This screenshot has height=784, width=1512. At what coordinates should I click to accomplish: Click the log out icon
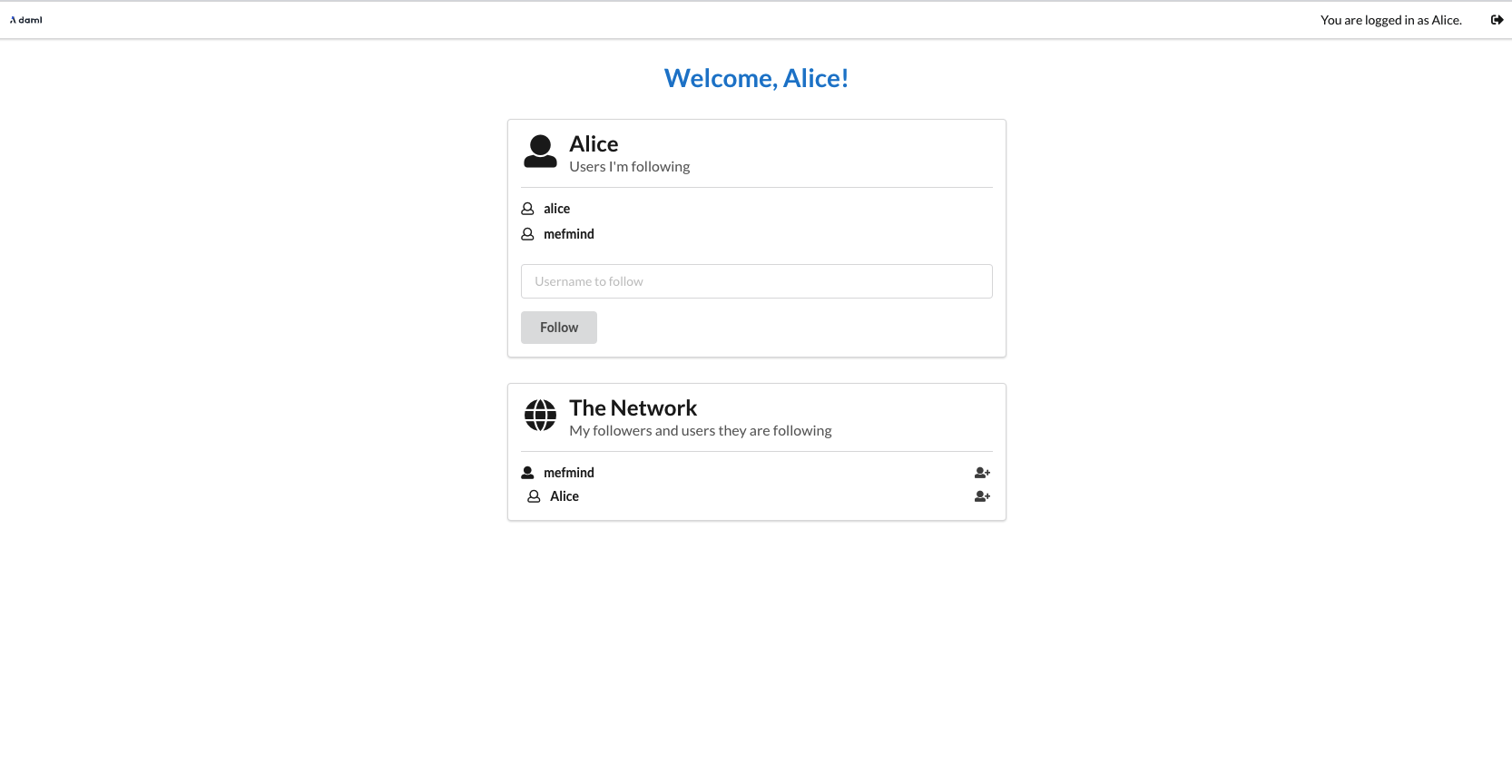point(1497,20)
